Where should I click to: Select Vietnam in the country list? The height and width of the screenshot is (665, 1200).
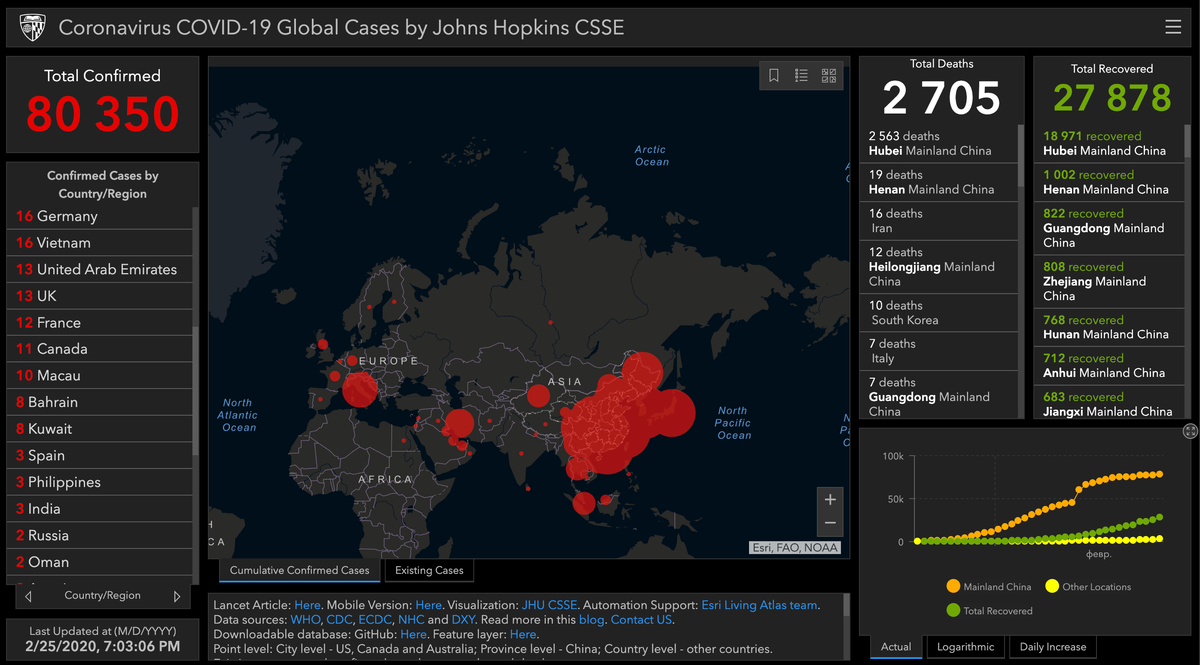point(100,243)
